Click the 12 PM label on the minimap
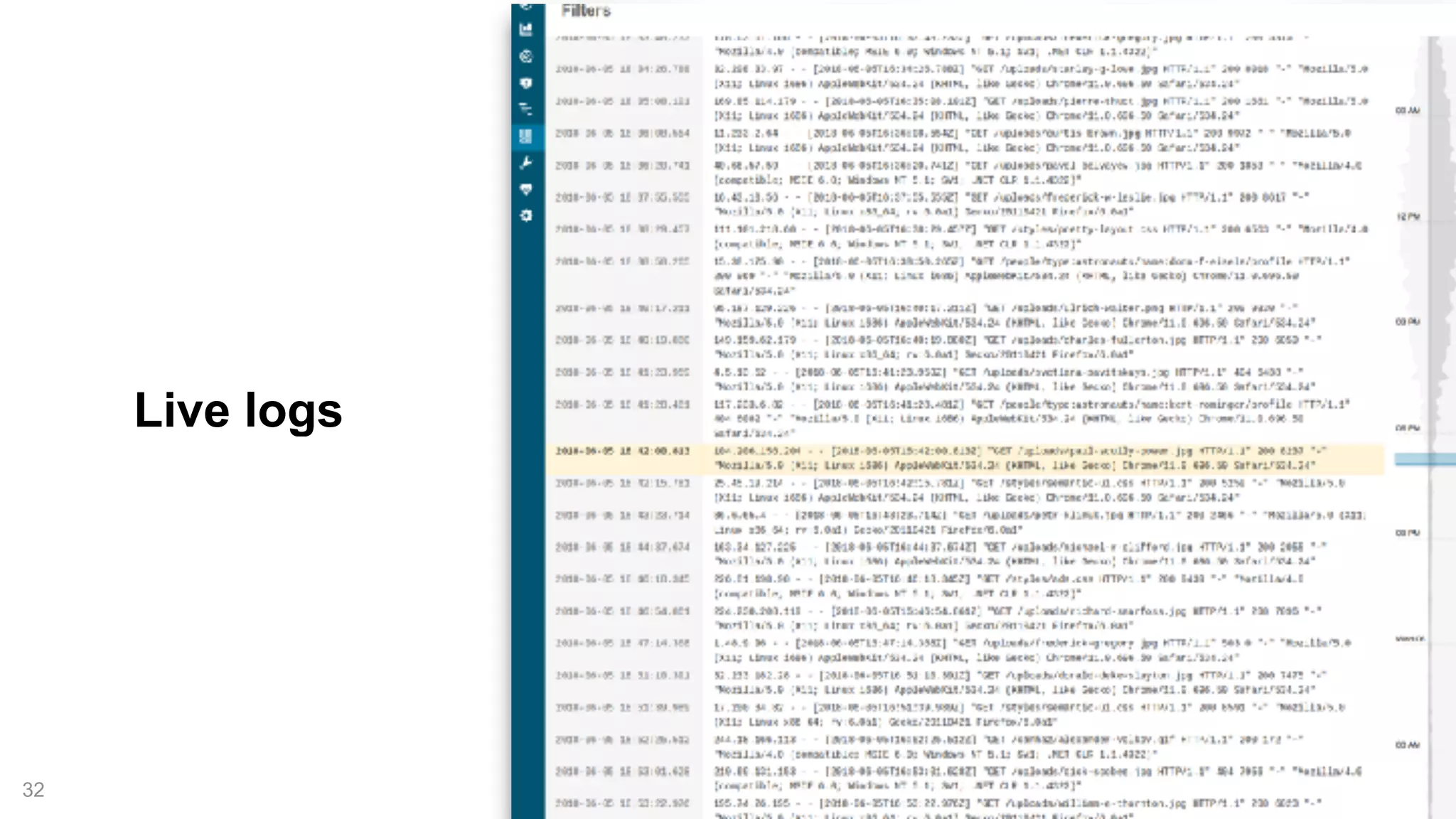This screenshot has width=1456, height=819. coord(1408,217)
